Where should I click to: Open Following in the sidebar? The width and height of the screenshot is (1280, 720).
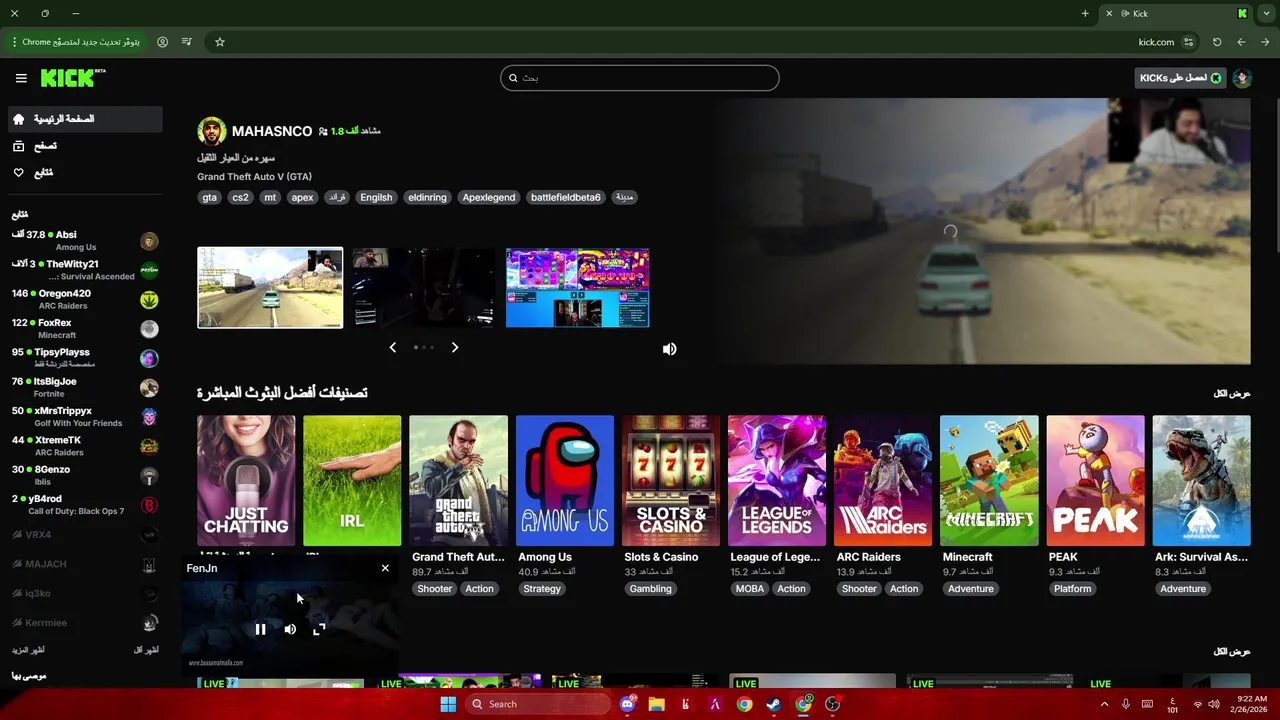pos(84,173)
